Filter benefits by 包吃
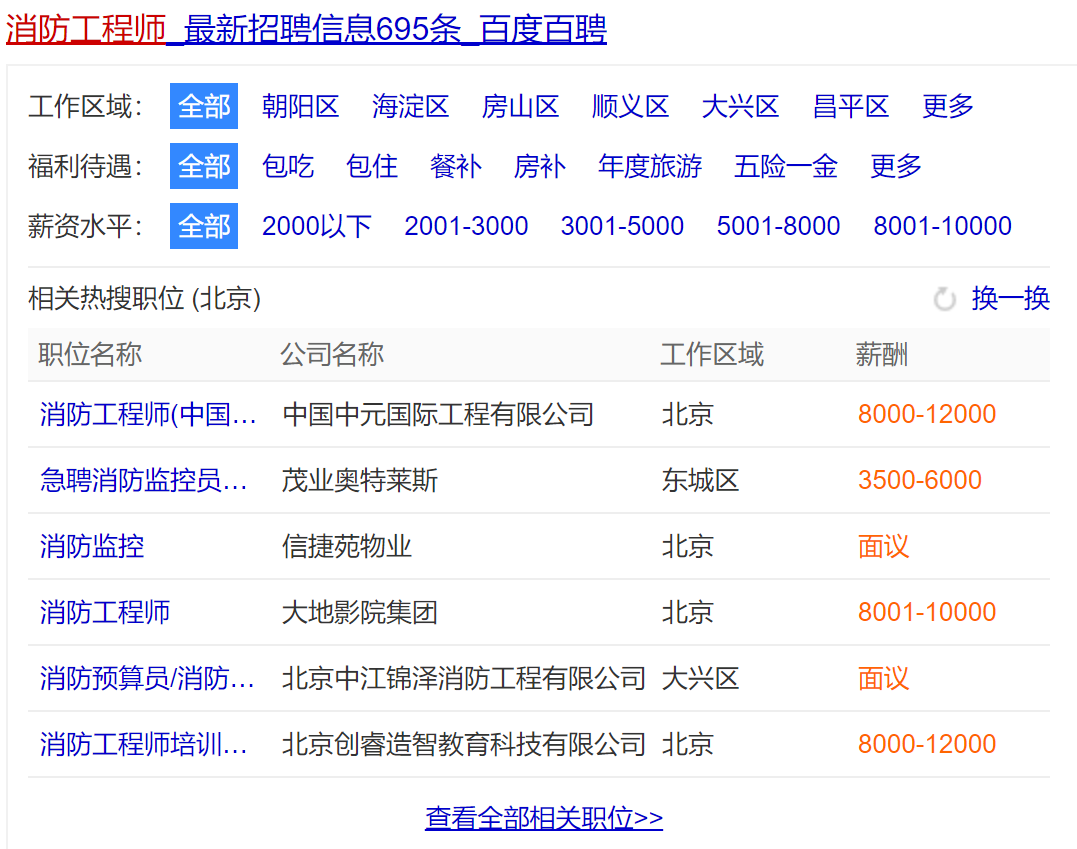 [288, 166]
